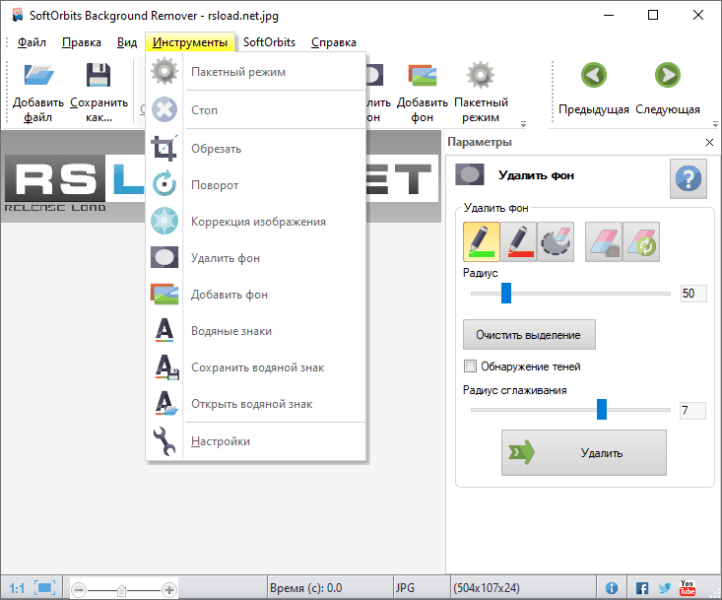Click wrench icon next to Настройки

tap(164, 441)
